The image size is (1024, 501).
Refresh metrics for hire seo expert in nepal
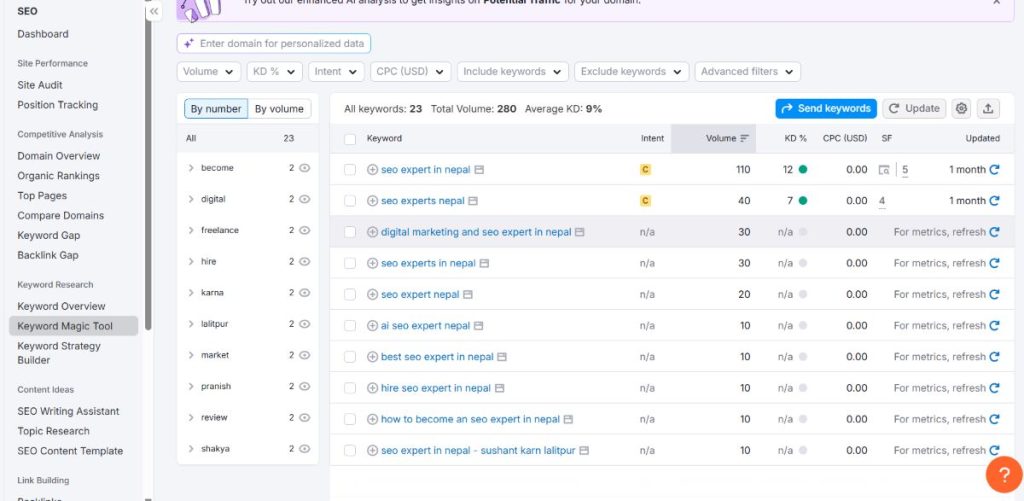tap(994, 388)
